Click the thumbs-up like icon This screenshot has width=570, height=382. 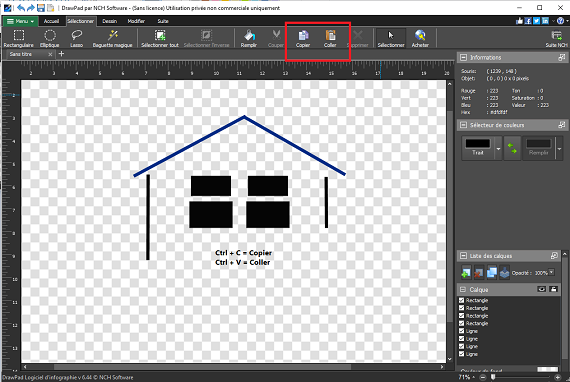(519, 21)
